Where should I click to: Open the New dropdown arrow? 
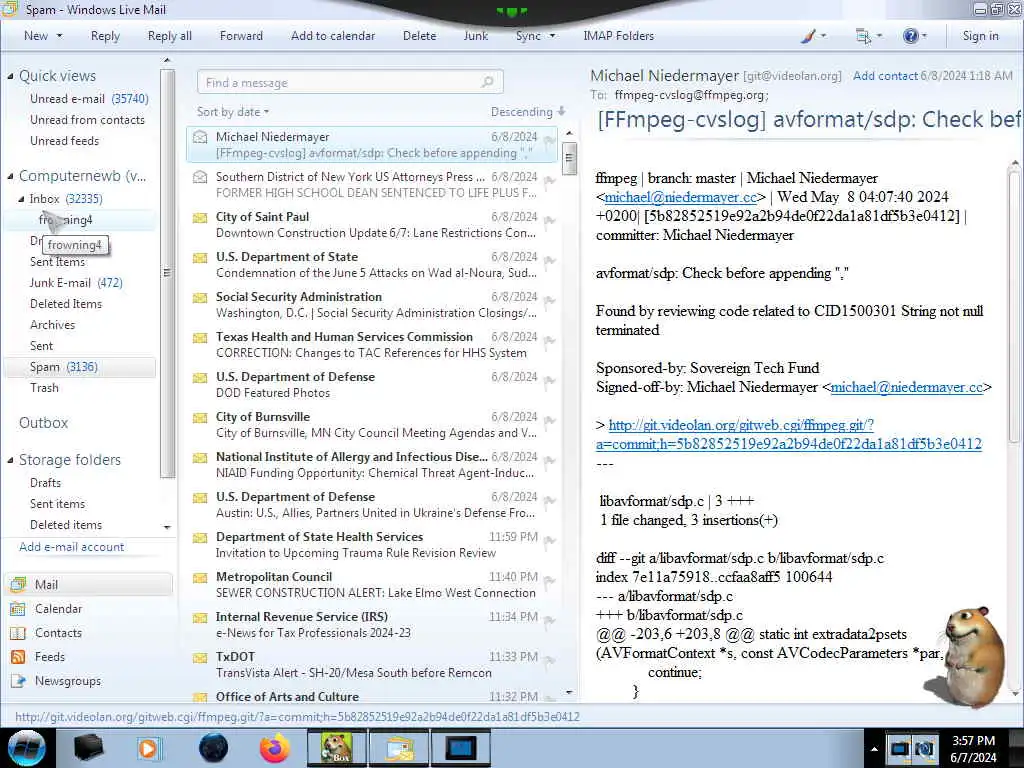pyautogui.click(x=59, y=36)
